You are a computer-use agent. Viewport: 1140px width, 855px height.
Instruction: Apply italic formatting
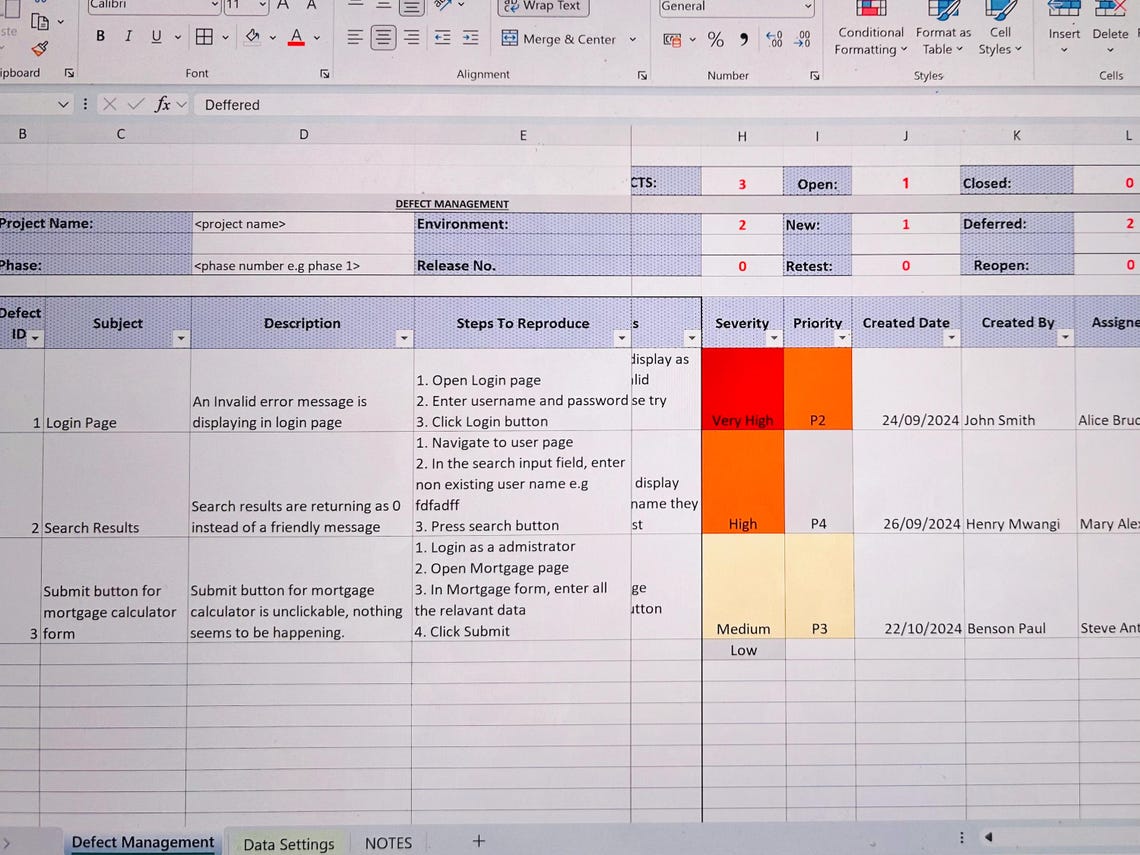pos(128,35)
